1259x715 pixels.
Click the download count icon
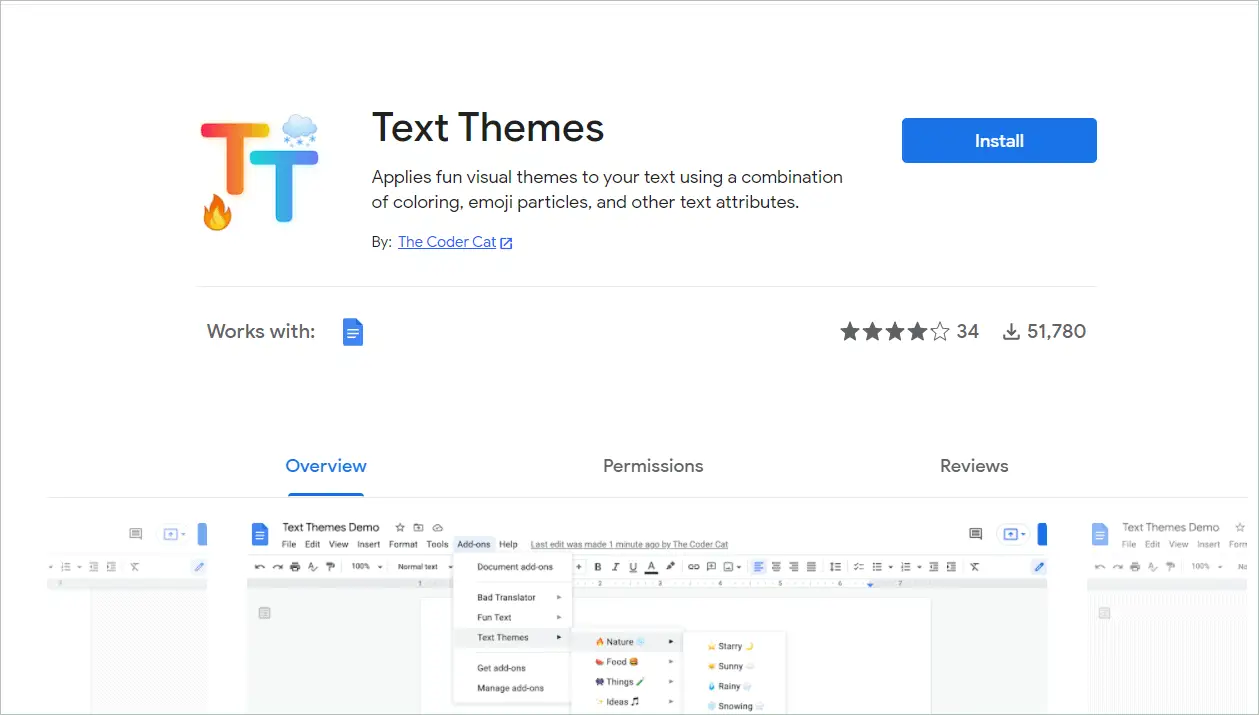pyautogui.click(x=1011, y=332)
